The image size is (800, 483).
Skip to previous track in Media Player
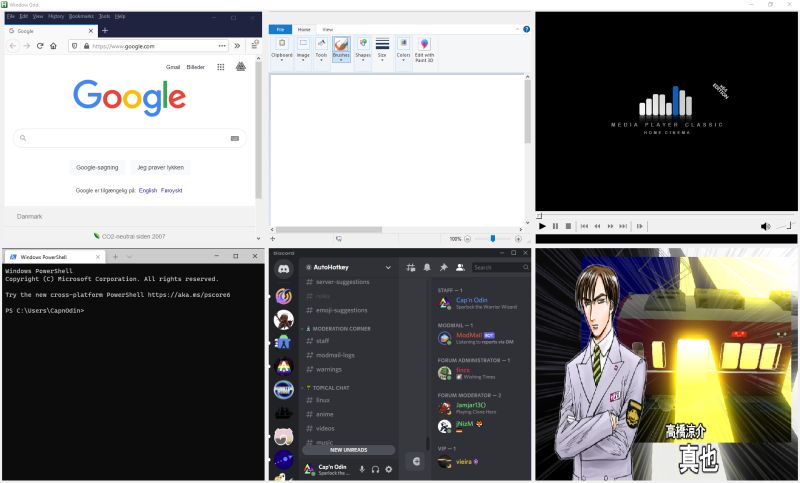[x=584, y=226]
